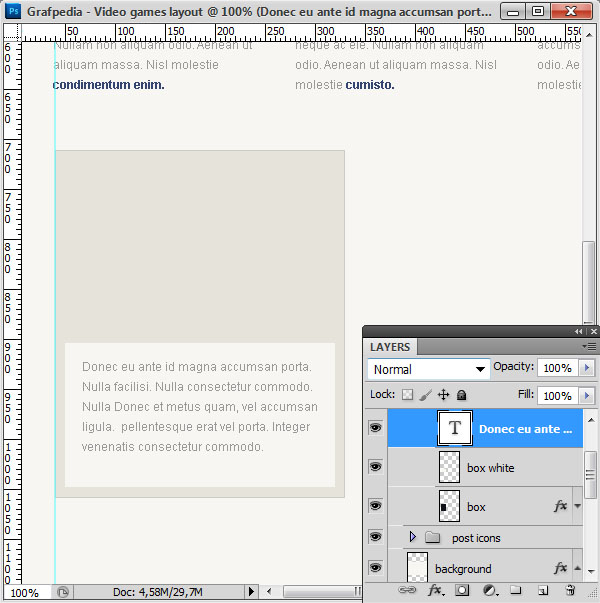
Task: Hide the Donec eu ante text layer
Action: click(375, 427)
